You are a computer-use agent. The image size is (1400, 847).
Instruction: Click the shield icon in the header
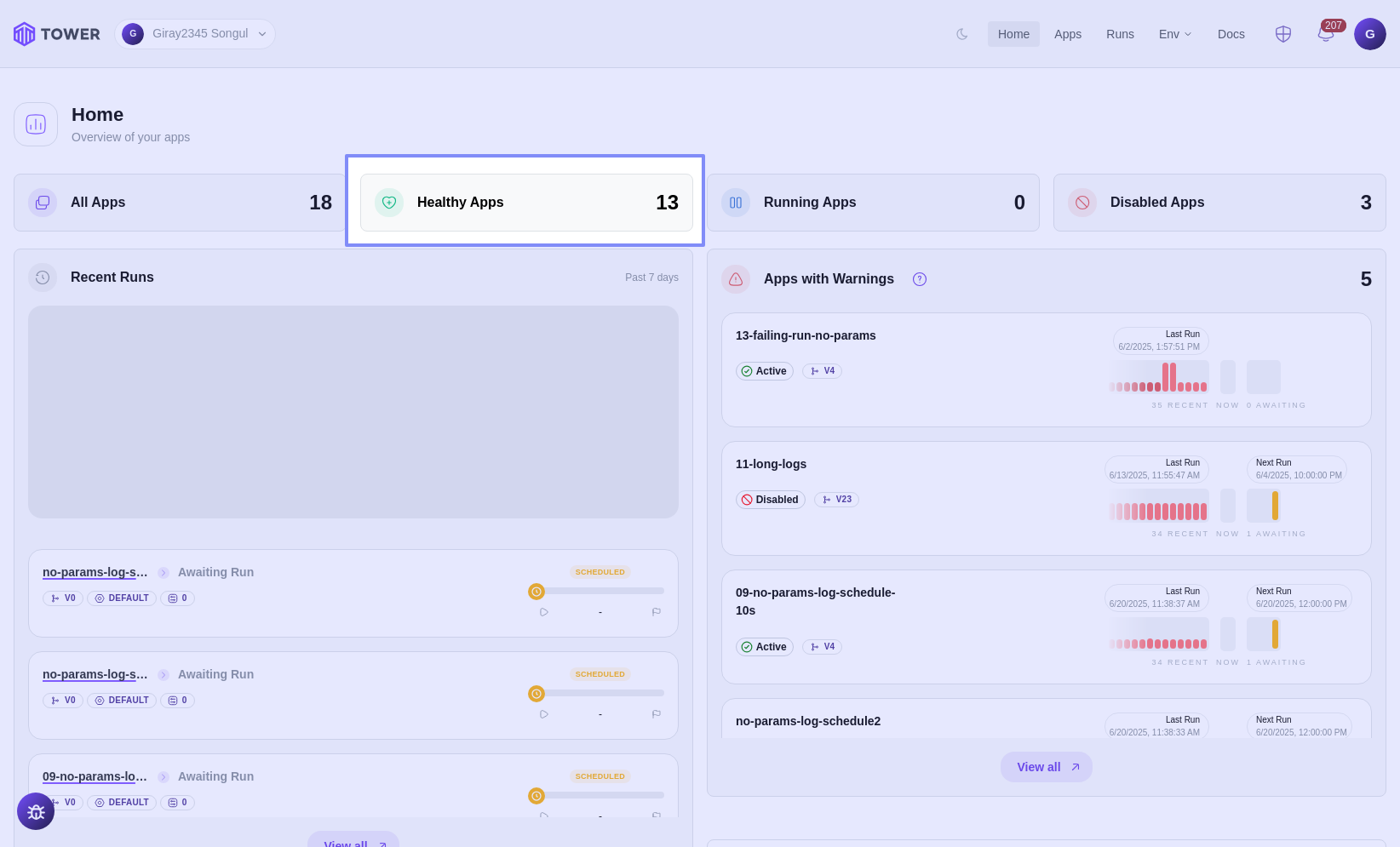coord(1282,34)
